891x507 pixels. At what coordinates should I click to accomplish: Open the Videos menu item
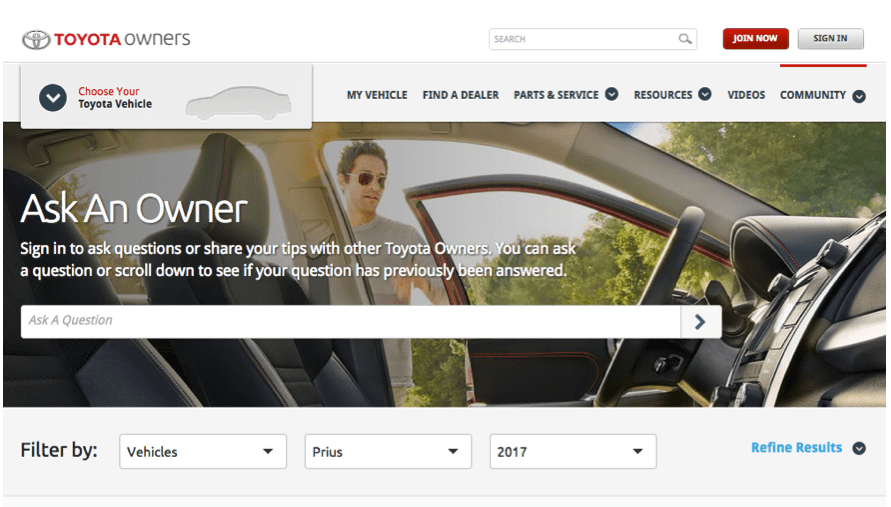click(x=746, y=95)
